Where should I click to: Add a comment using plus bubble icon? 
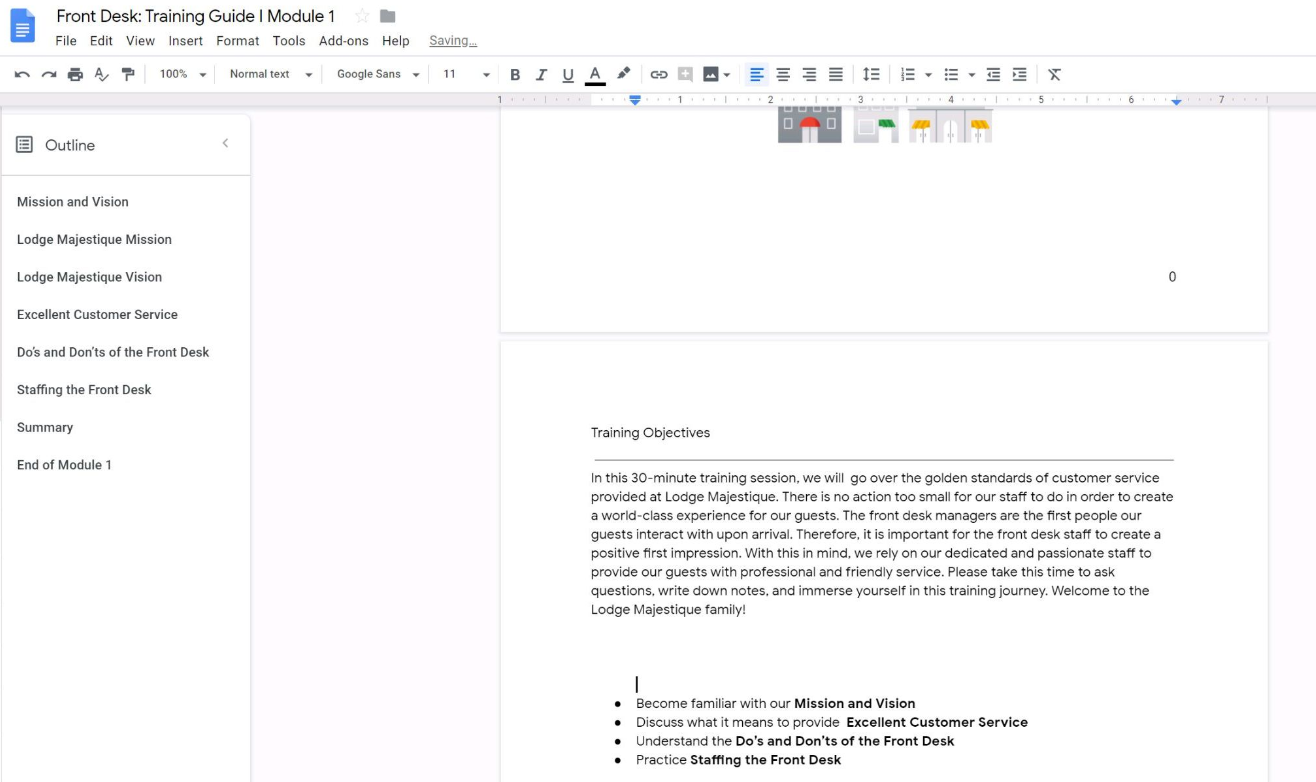coord(685,74)
